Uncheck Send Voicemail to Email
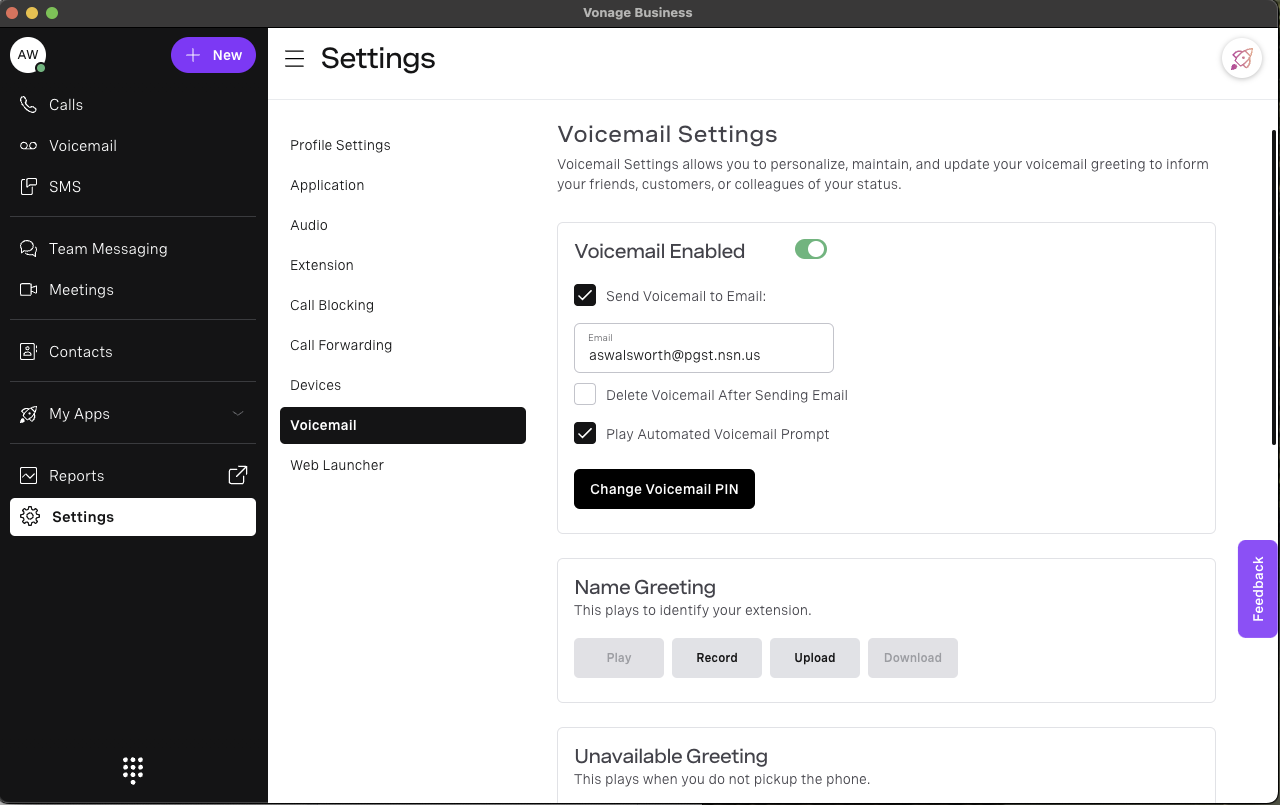1280x805 pixels. [585, 295]
